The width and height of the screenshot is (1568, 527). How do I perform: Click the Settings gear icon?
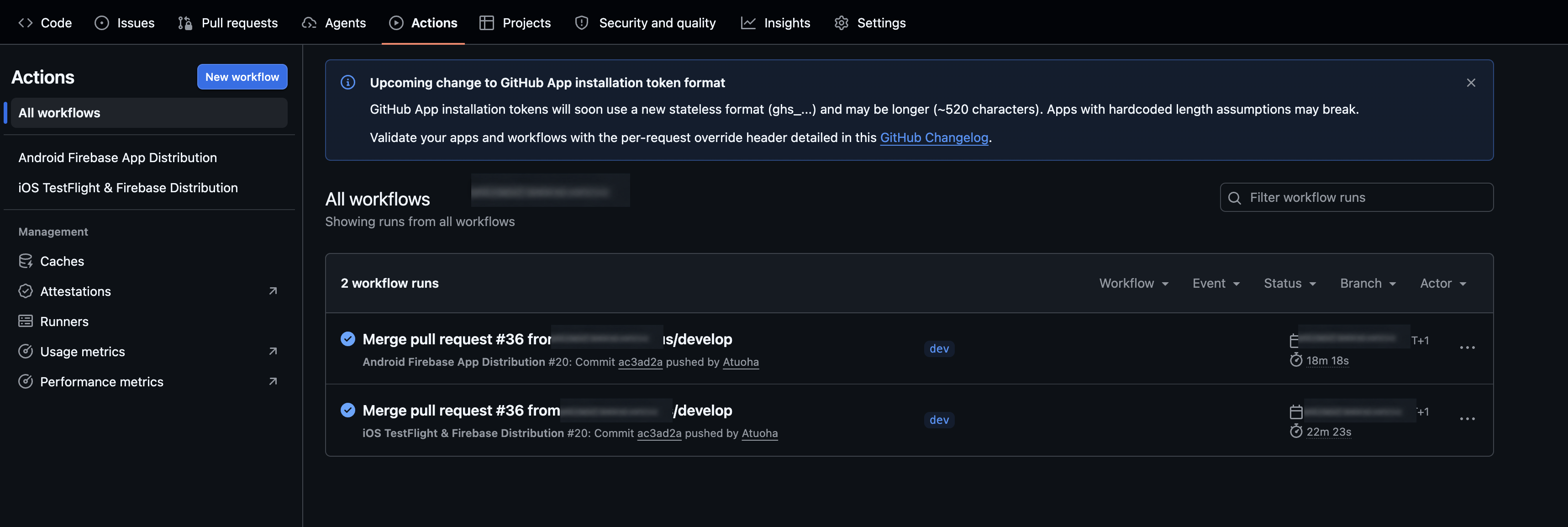coord(841,22)
